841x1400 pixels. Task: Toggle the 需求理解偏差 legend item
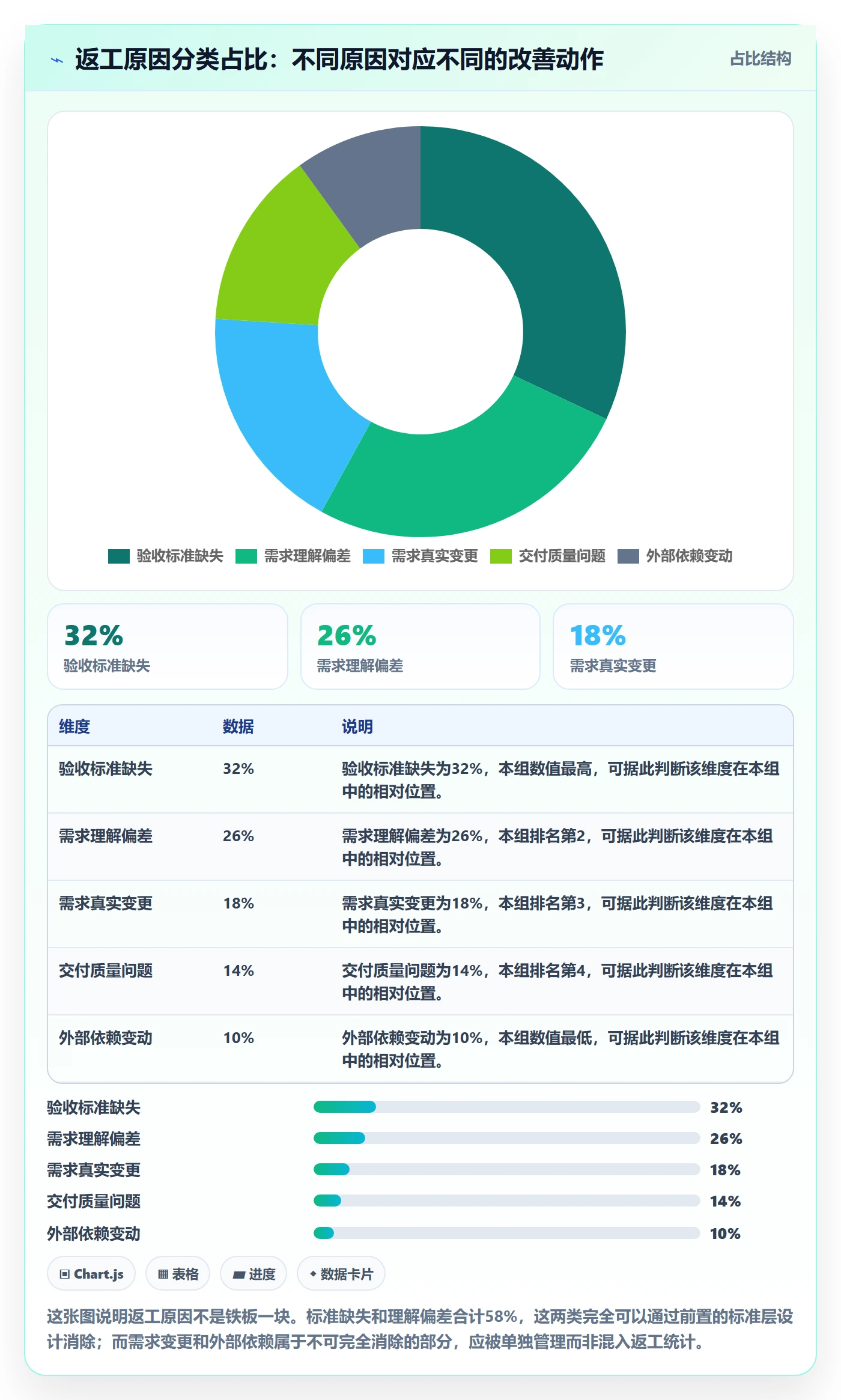(293, 556)
